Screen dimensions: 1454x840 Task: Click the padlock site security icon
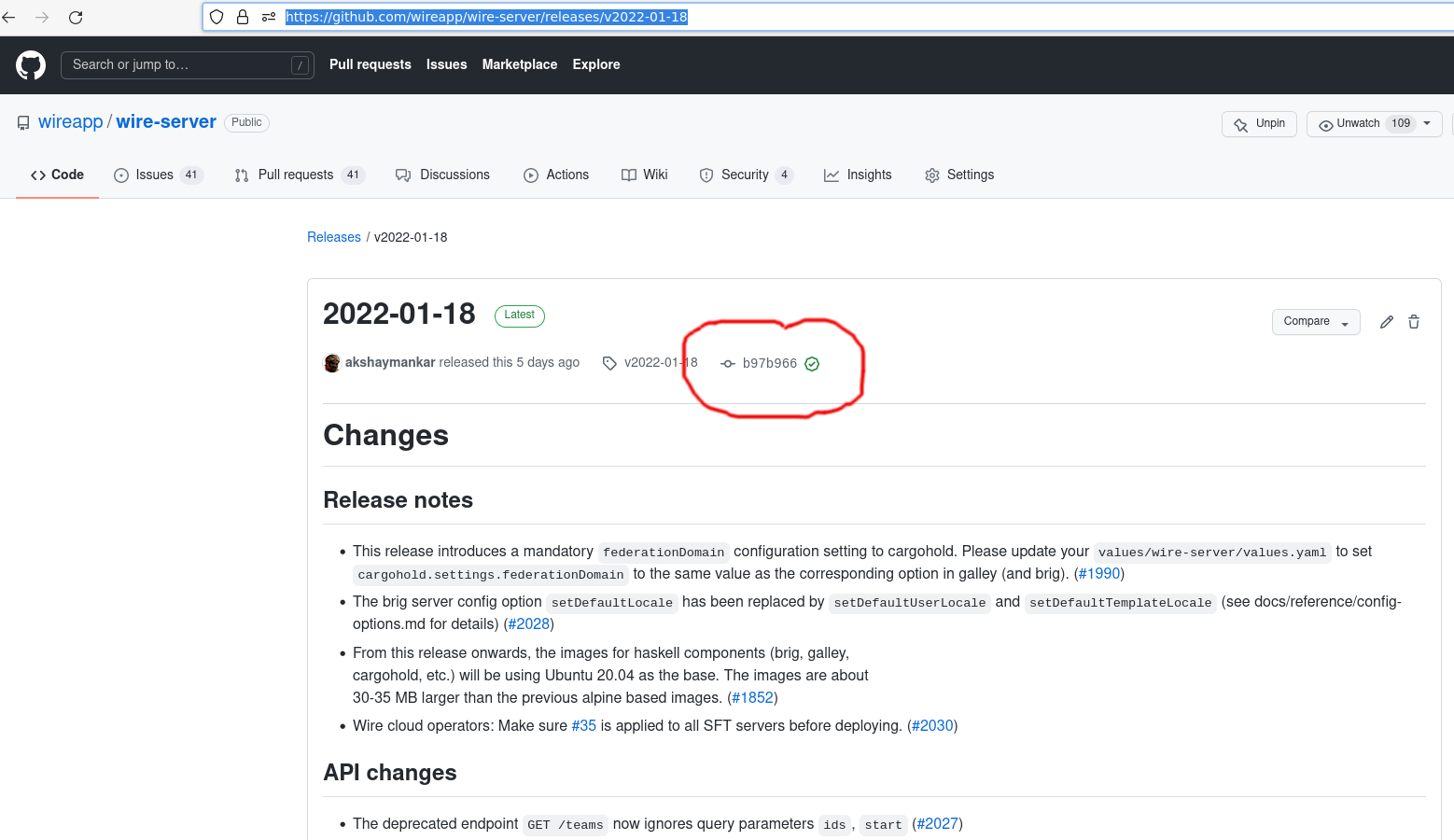[243, 17]
